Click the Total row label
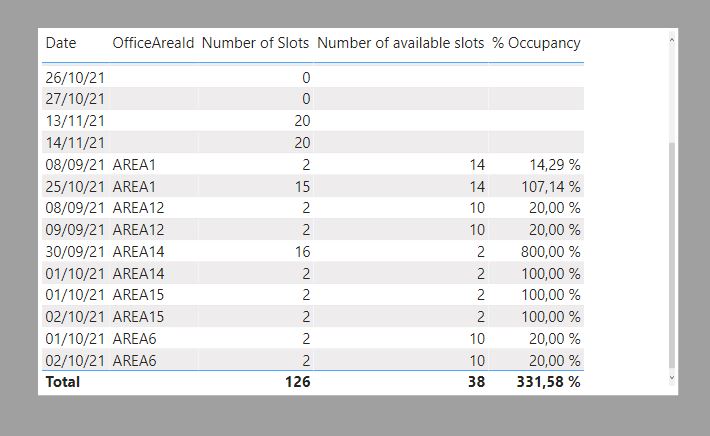This screenshot has height=436, width=710. click(63, 382)
